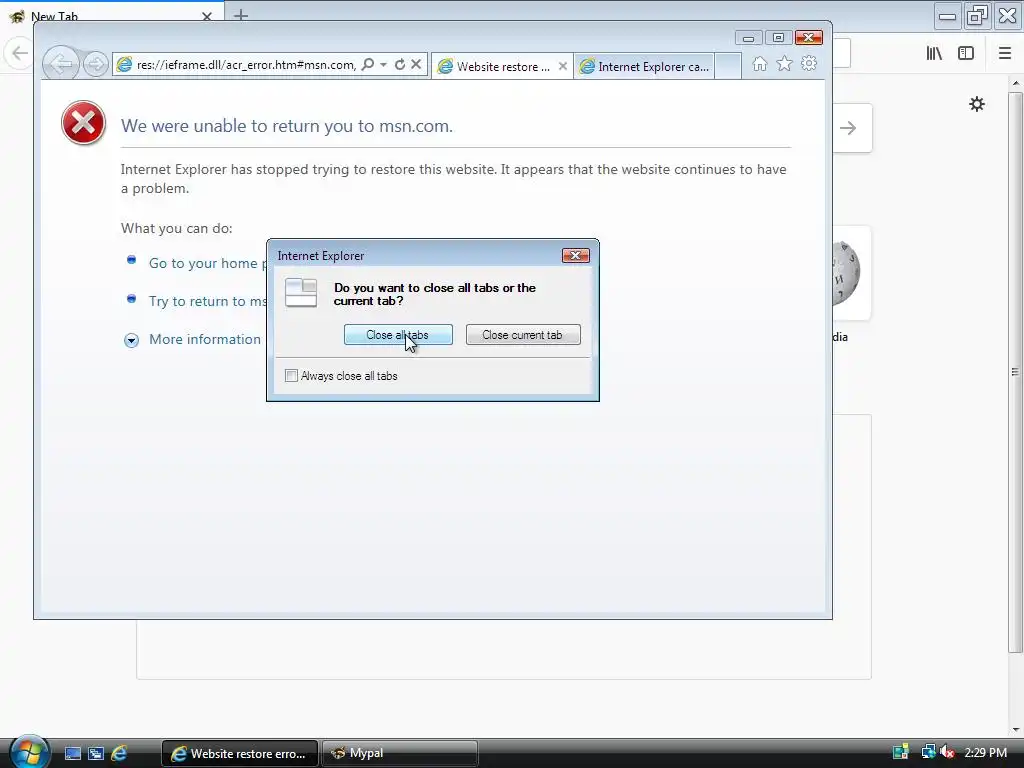Close the Internet Explorer window
The image size is (1024, 768).
coord(808,38)
